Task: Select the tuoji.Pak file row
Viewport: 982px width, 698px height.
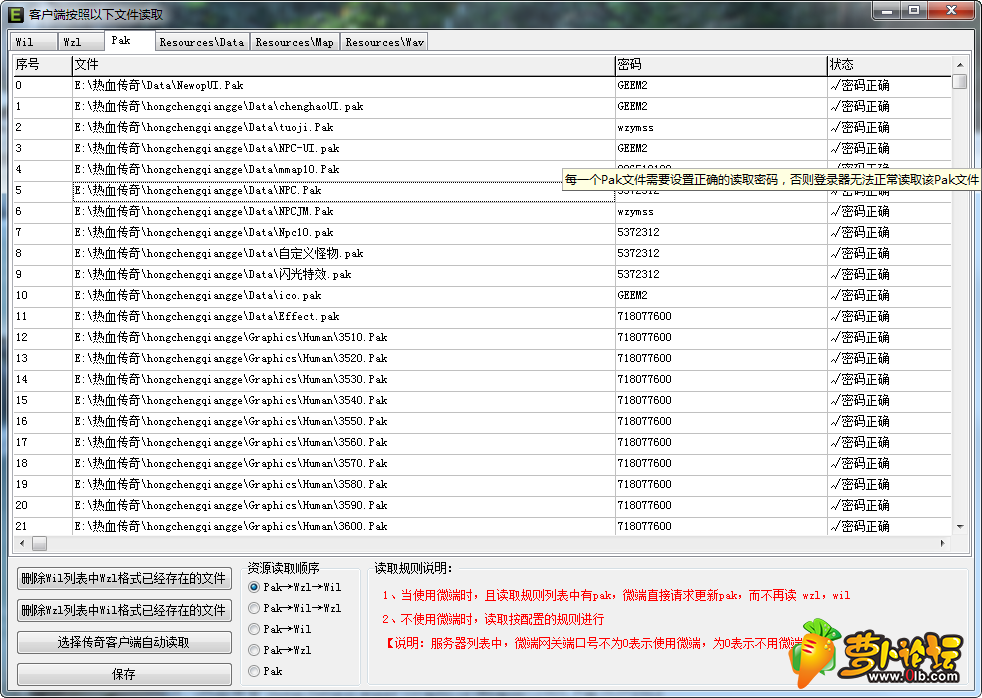Action: (482, 128)
